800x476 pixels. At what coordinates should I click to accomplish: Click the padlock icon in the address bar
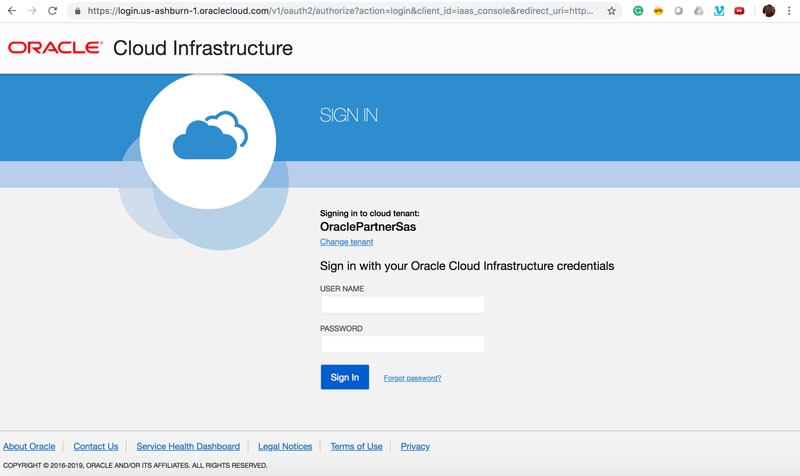[x=78, y=11]
